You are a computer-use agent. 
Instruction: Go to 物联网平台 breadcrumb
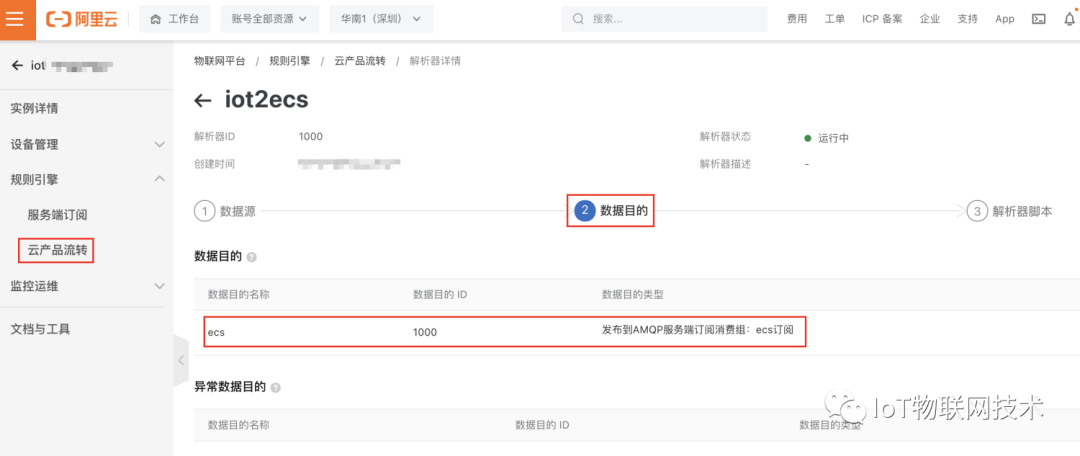(220, 61)
